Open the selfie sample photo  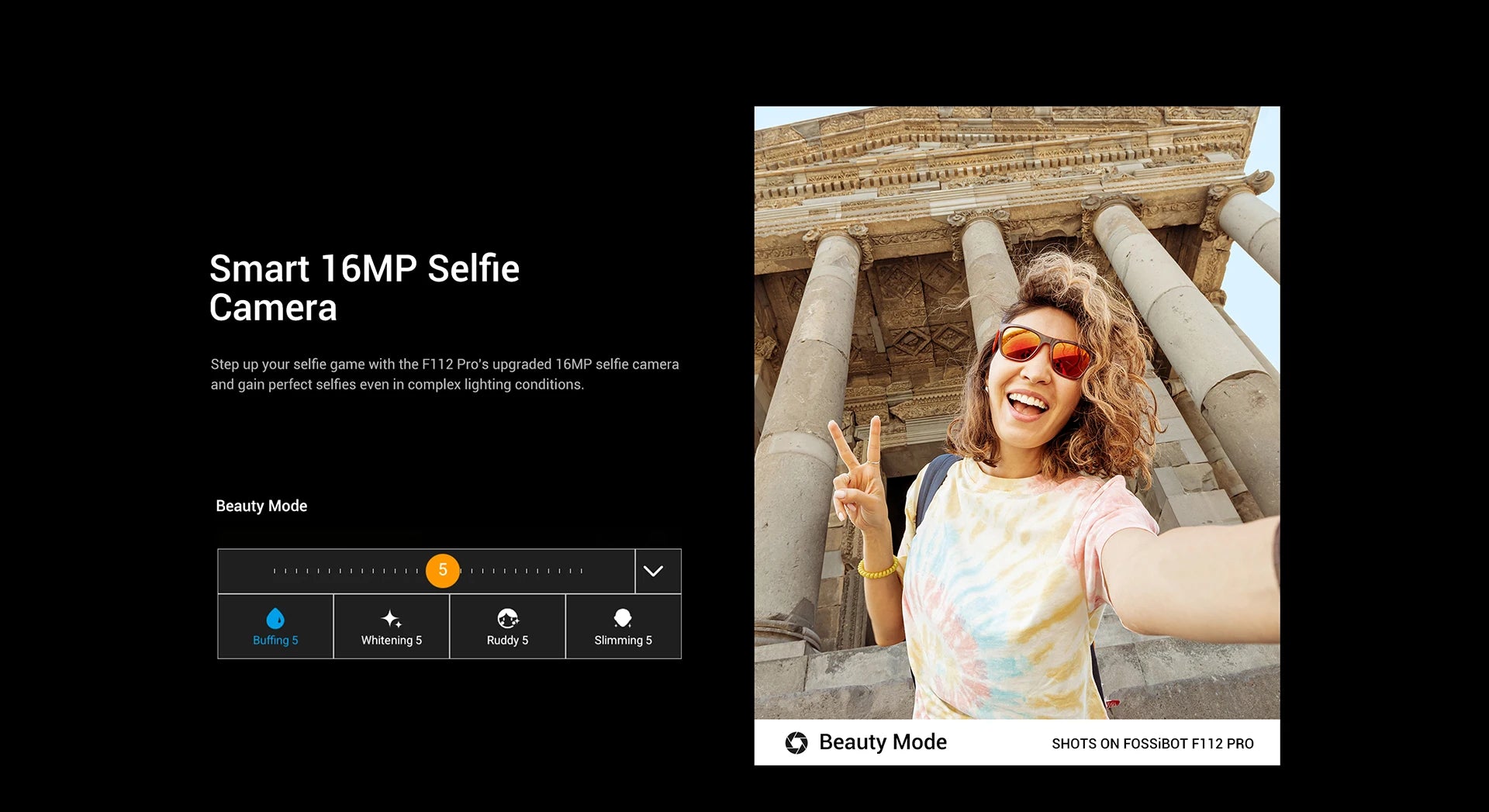[x=1017, y=412]
